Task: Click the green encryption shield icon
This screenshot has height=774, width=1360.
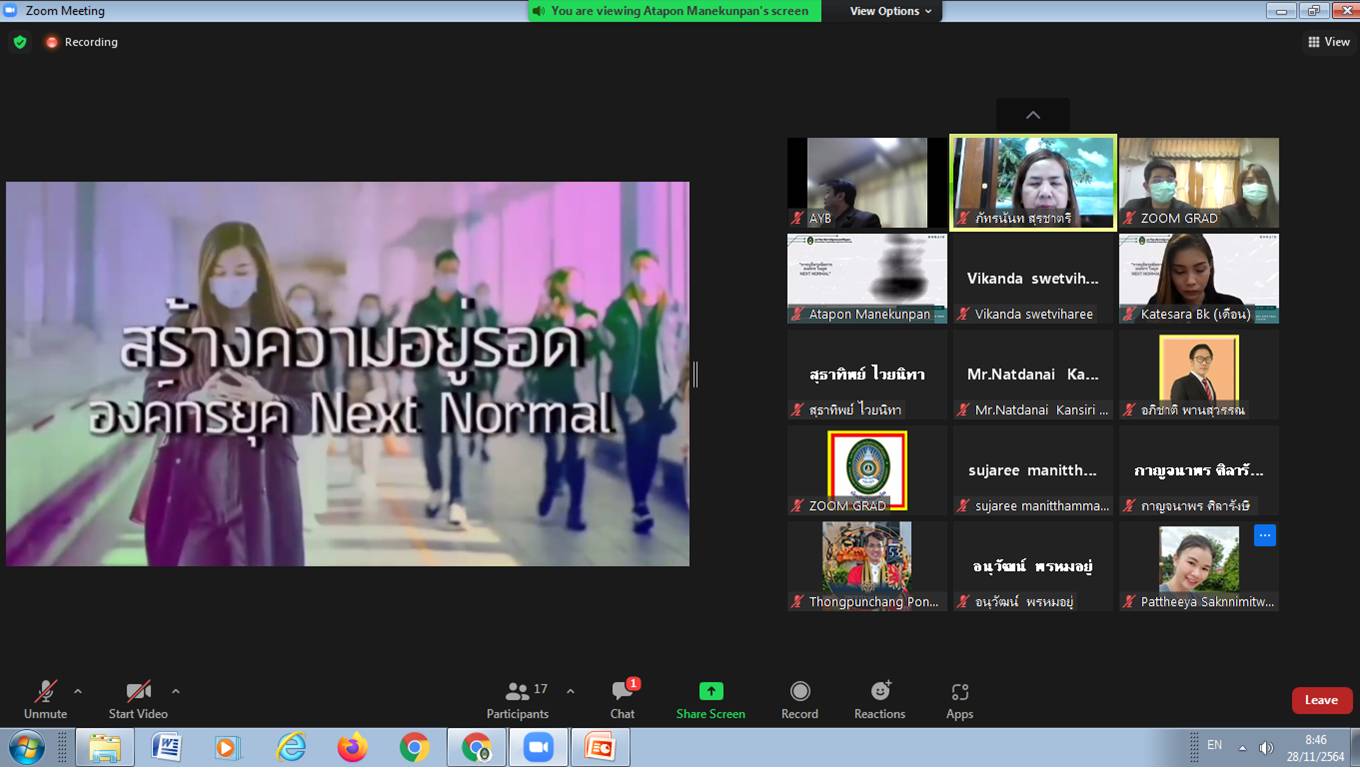Action: (20, 42)
